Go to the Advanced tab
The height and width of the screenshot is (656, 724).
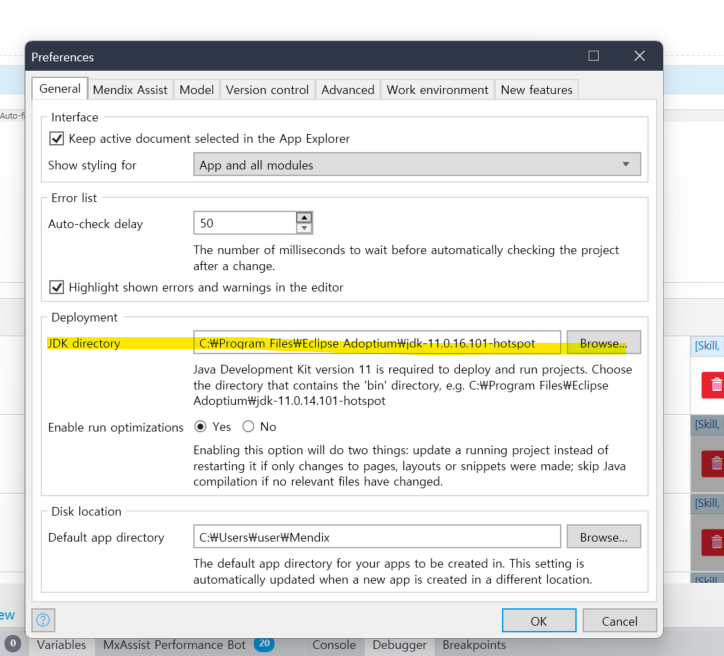coord(348,90)
